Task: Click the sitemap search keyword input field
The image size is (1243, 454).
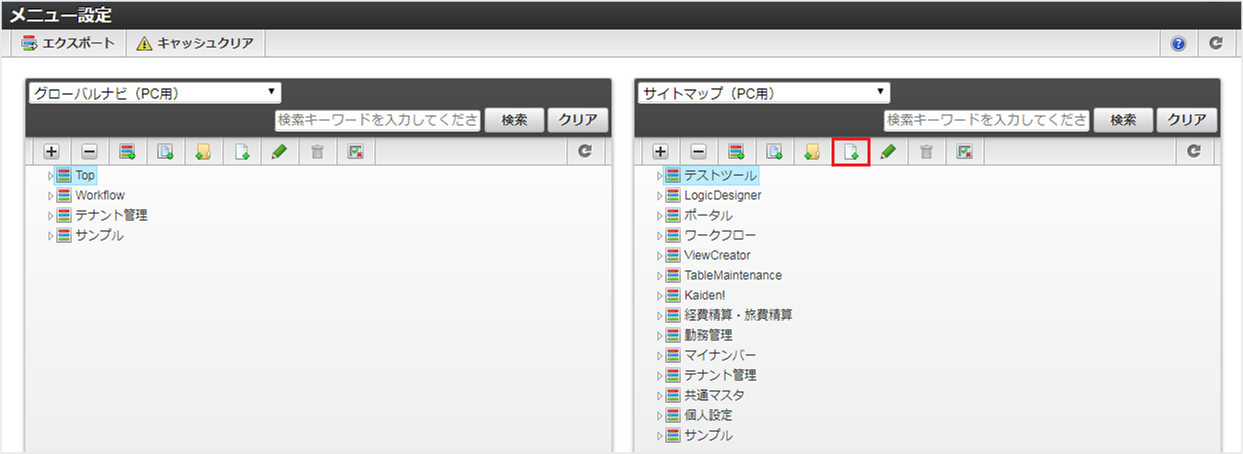Action: [x=986, y=120]
